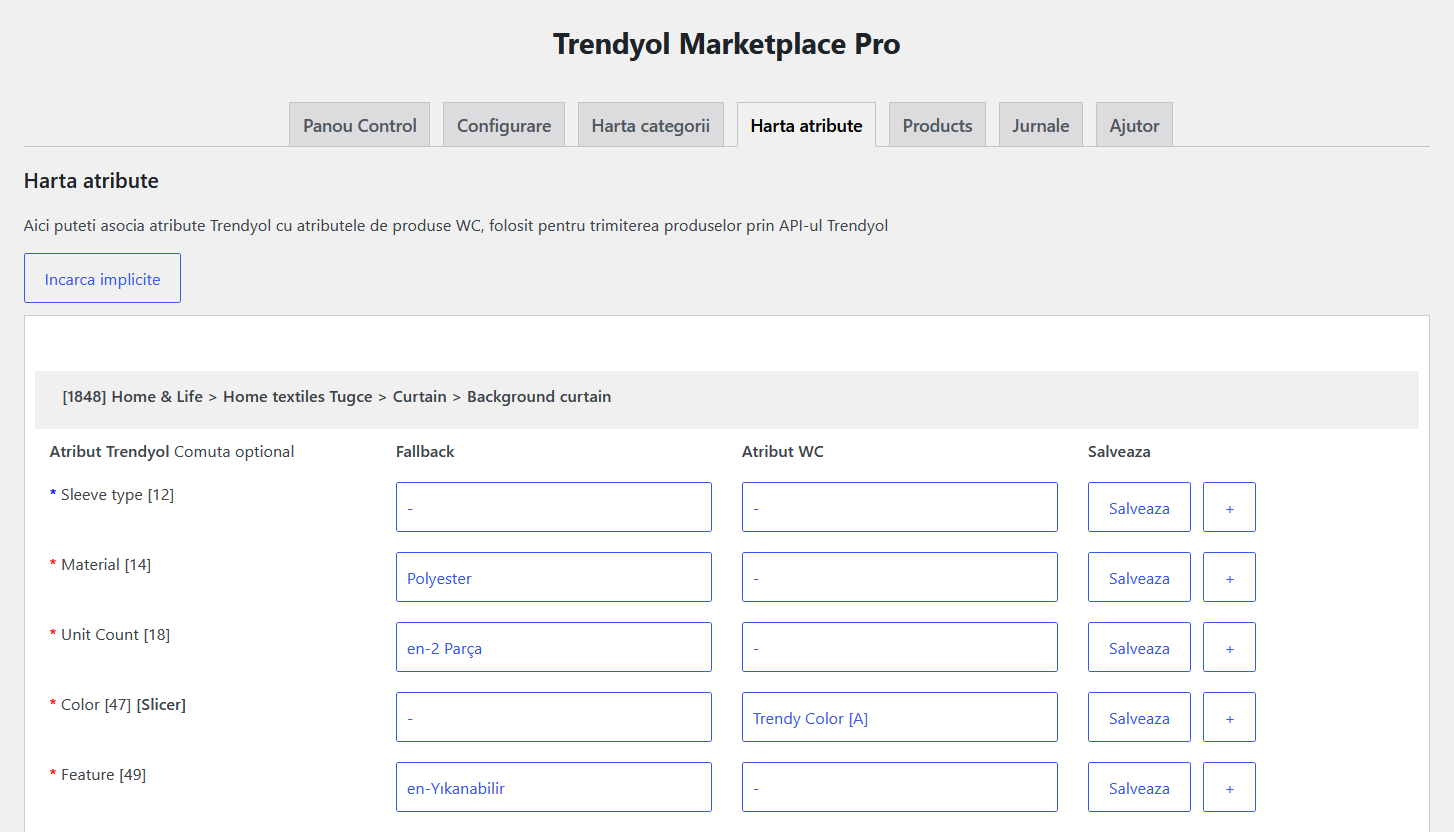
Task: Save the Unit Count mapping
Action: [x=1139, y=647]
